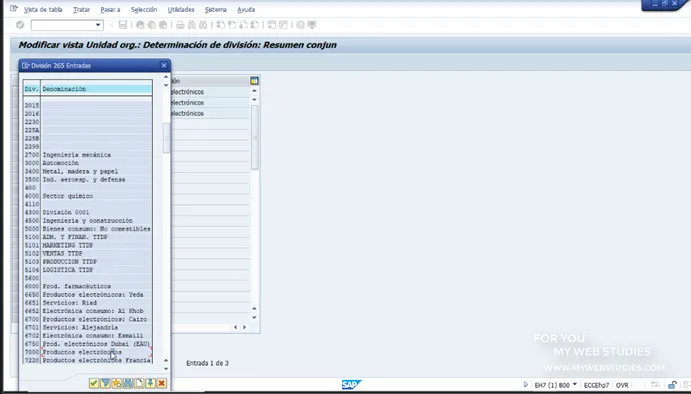Open table settings icon above grid scrollbar
The image size is (691, 394).
coord(254,81)
